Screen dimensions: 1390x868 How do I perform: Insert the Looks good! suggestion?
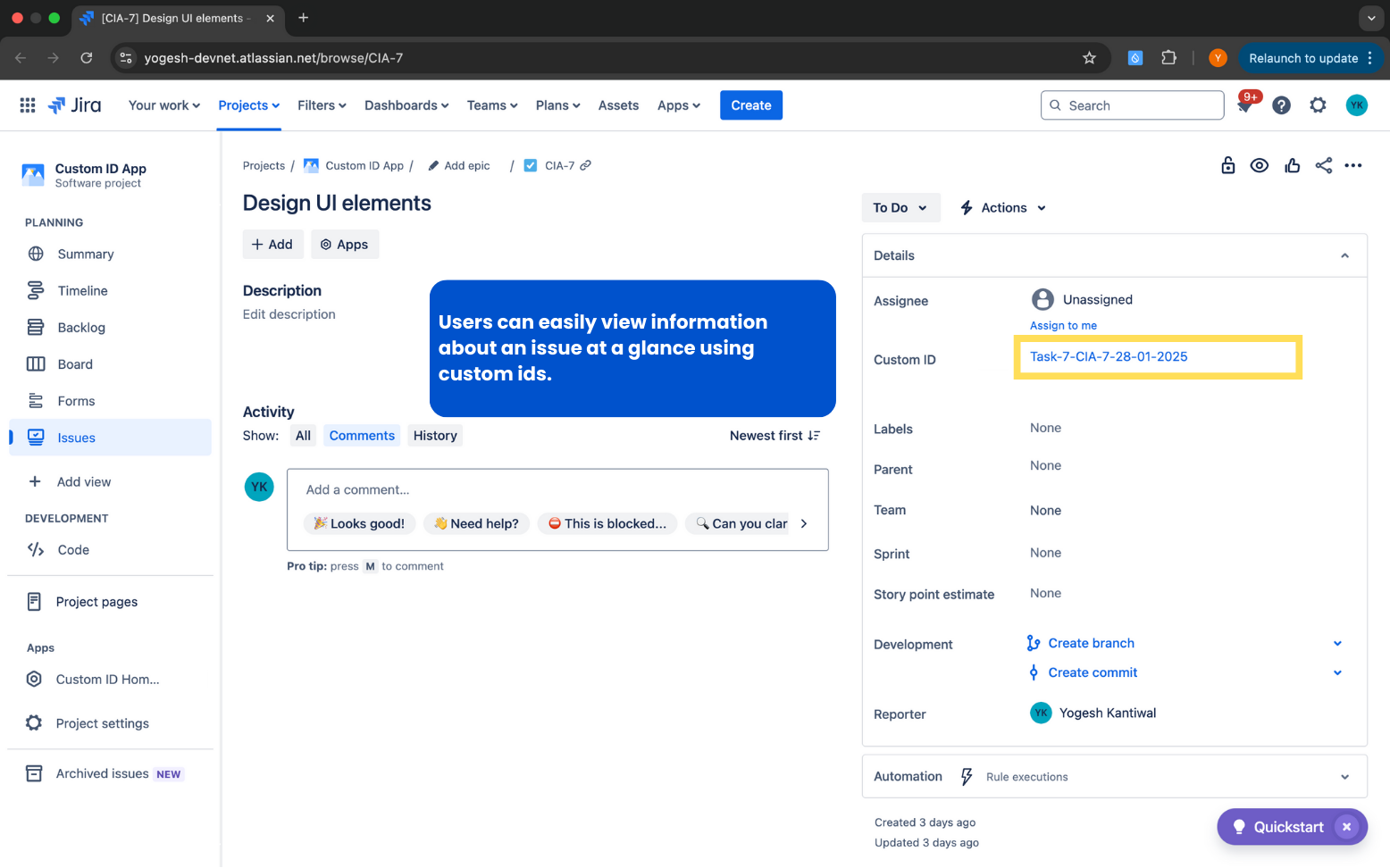(x=359, y=523)
